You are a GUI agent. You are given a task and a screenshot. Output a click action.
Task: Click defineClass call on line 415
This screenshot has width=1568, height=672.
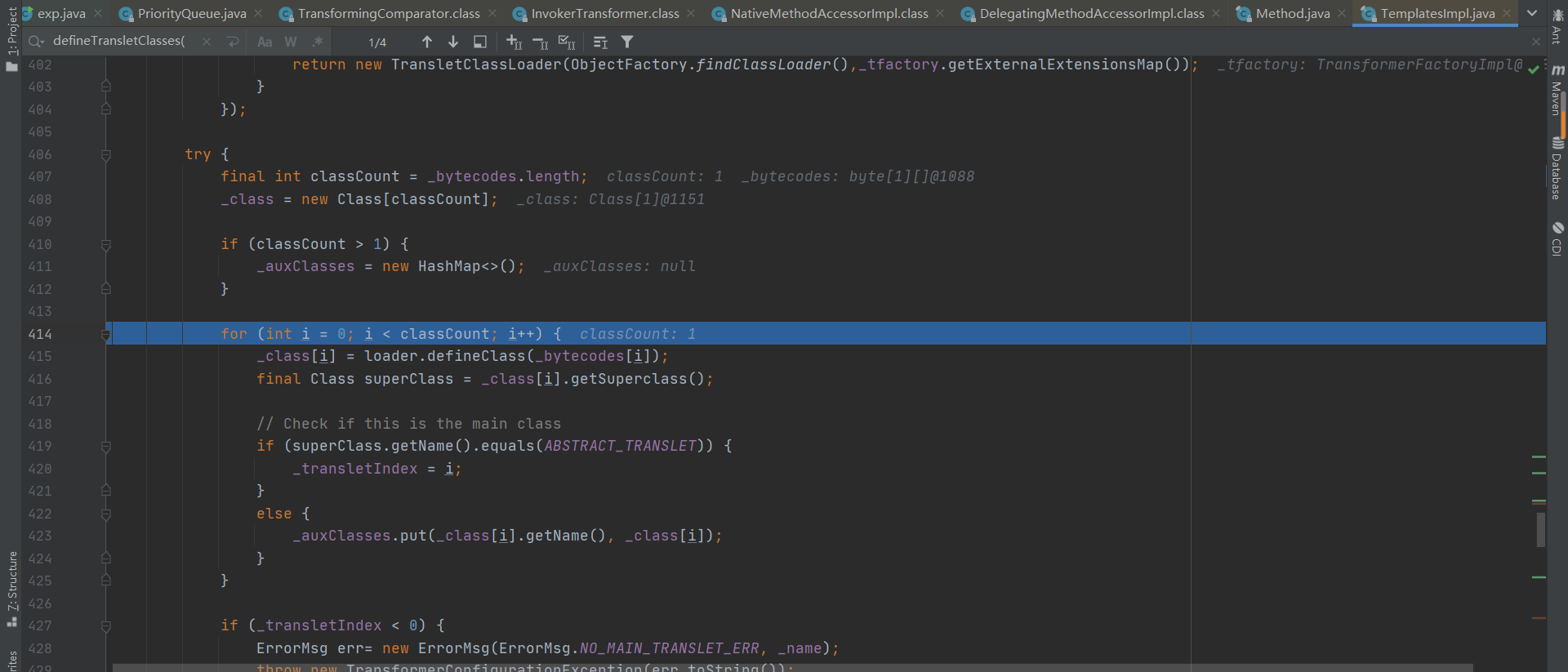476,356
